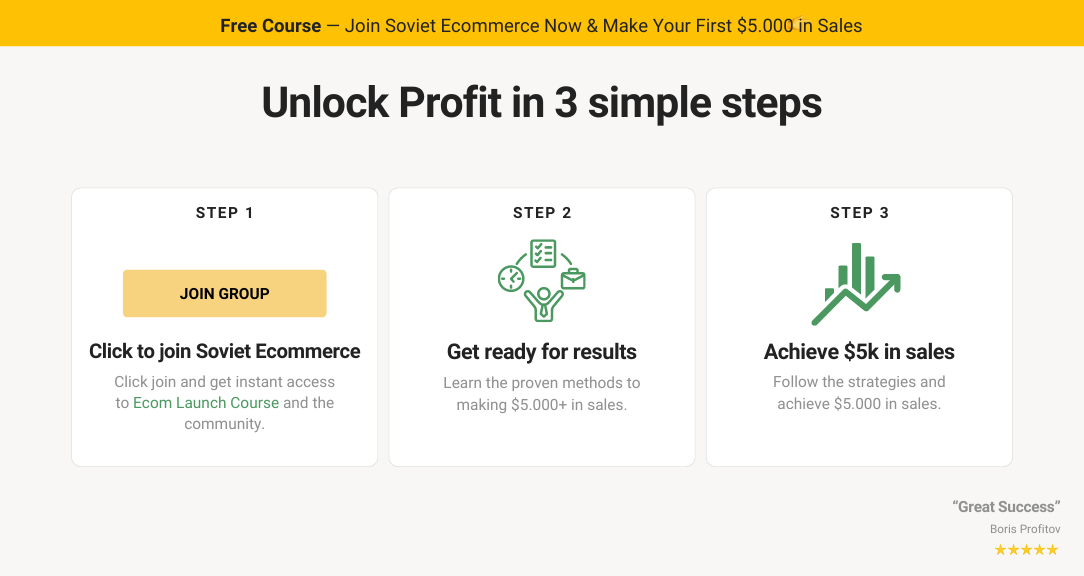Click the five-star rating under Boris Profitov
Viewport: 1084px width, 576px height.
1026,550
